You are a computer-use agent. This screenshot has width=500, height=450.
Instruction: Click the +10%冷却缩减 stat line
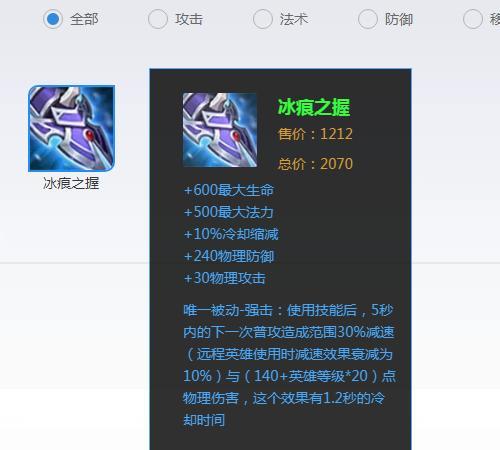pos(231,234)
